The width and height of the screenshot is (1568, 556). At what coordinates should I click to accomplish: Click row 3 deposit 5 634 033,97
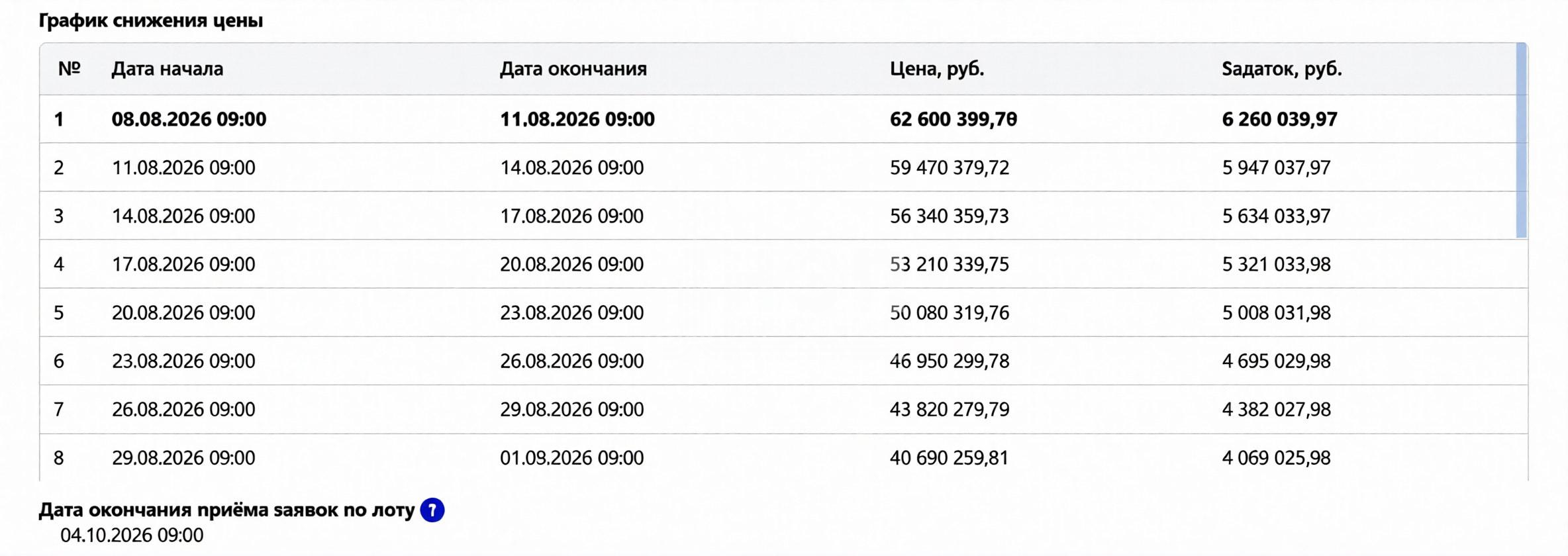[x=1276, y=216]
